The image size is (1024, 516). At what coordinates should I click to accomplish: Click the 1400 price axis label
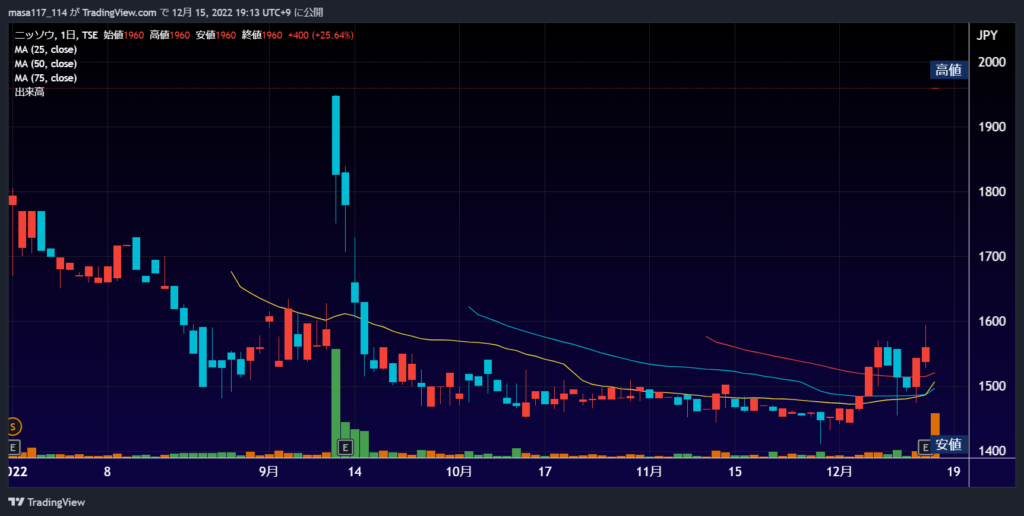pos(991,451)
